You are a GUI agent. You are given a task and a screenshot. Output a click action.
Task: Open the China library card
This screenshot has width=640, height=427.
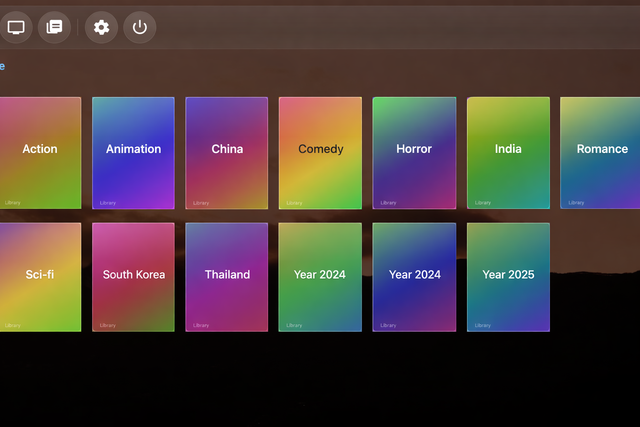point(227,152)
